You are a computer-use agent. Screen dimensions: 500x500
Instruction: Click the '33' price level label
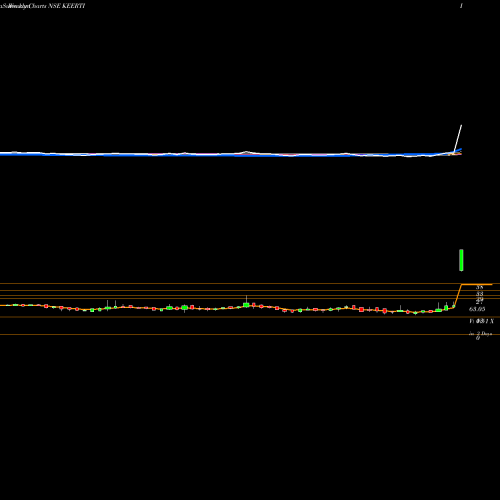[480, 294]
